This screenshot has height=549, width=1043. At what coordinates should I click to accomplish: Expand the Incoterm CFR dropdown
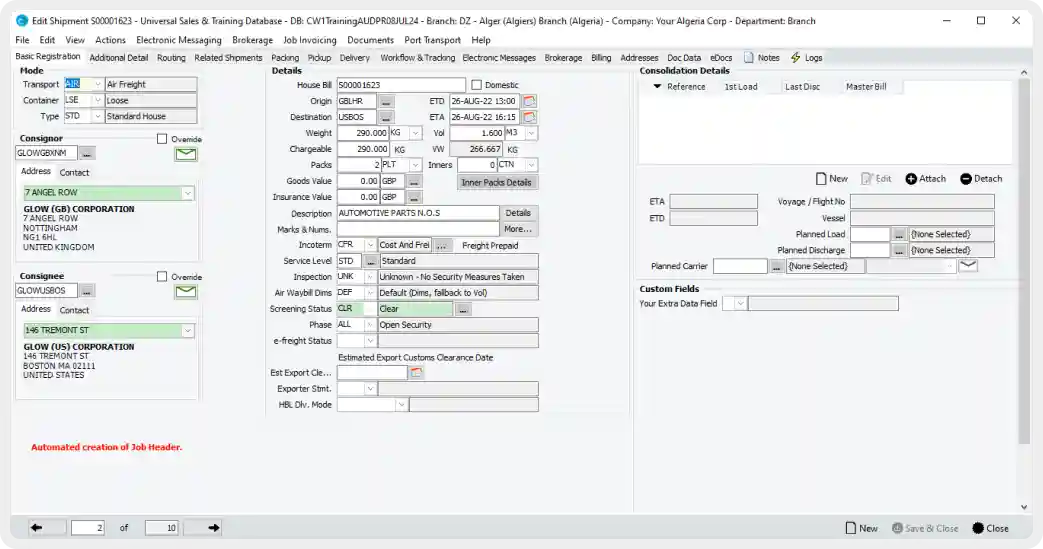pos(370,245)
